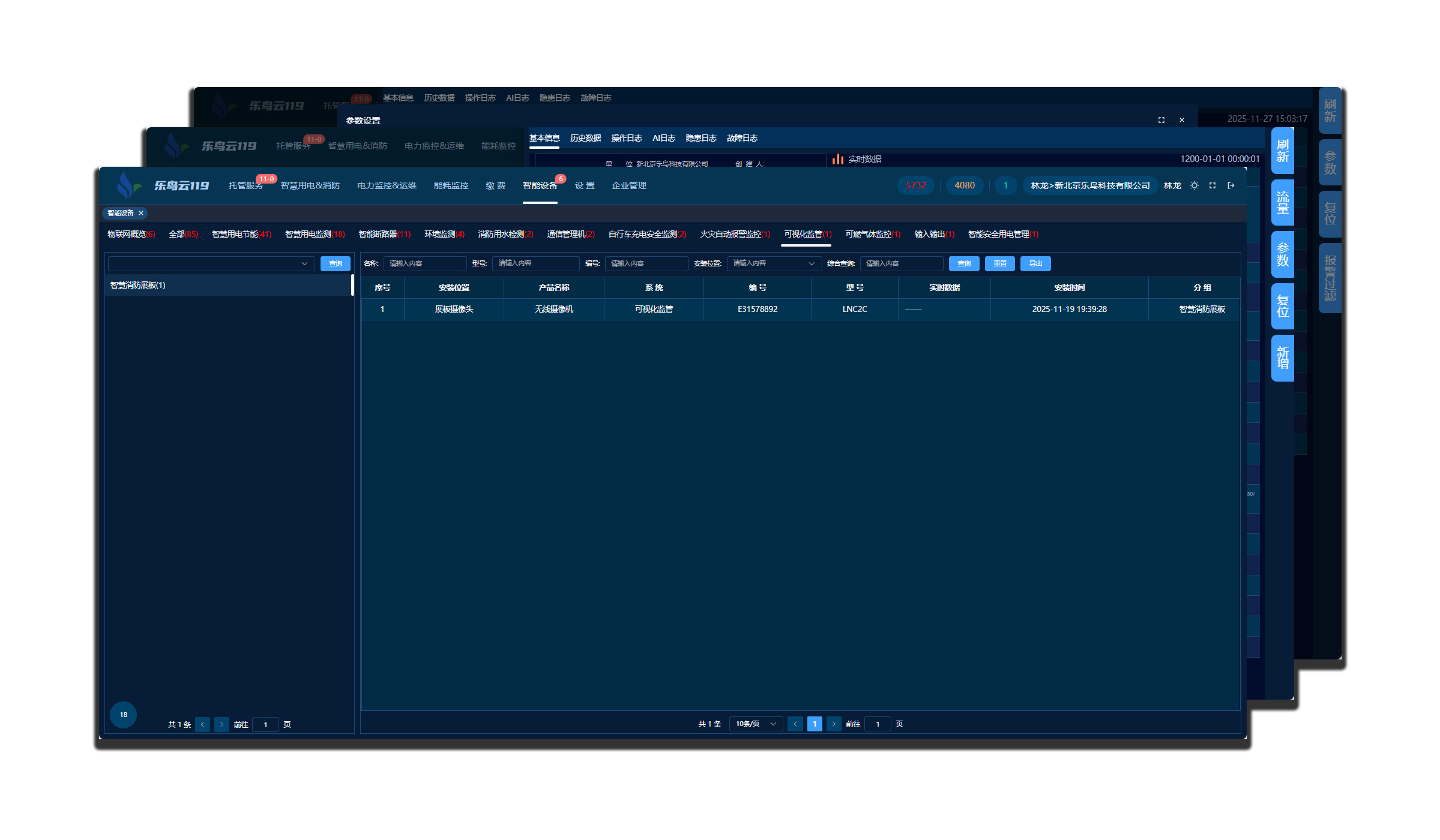Select the 智慧消防展板(1) tree item
The image size is (1440, 840).
pos(137,285)
